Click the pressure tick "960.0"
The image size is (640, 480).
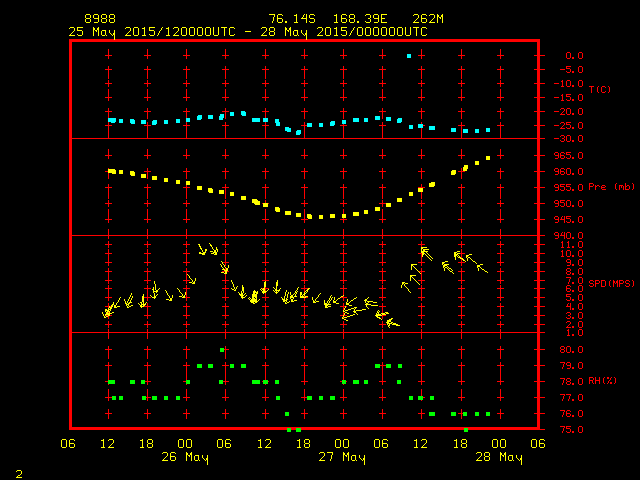(x=569, y=172)
